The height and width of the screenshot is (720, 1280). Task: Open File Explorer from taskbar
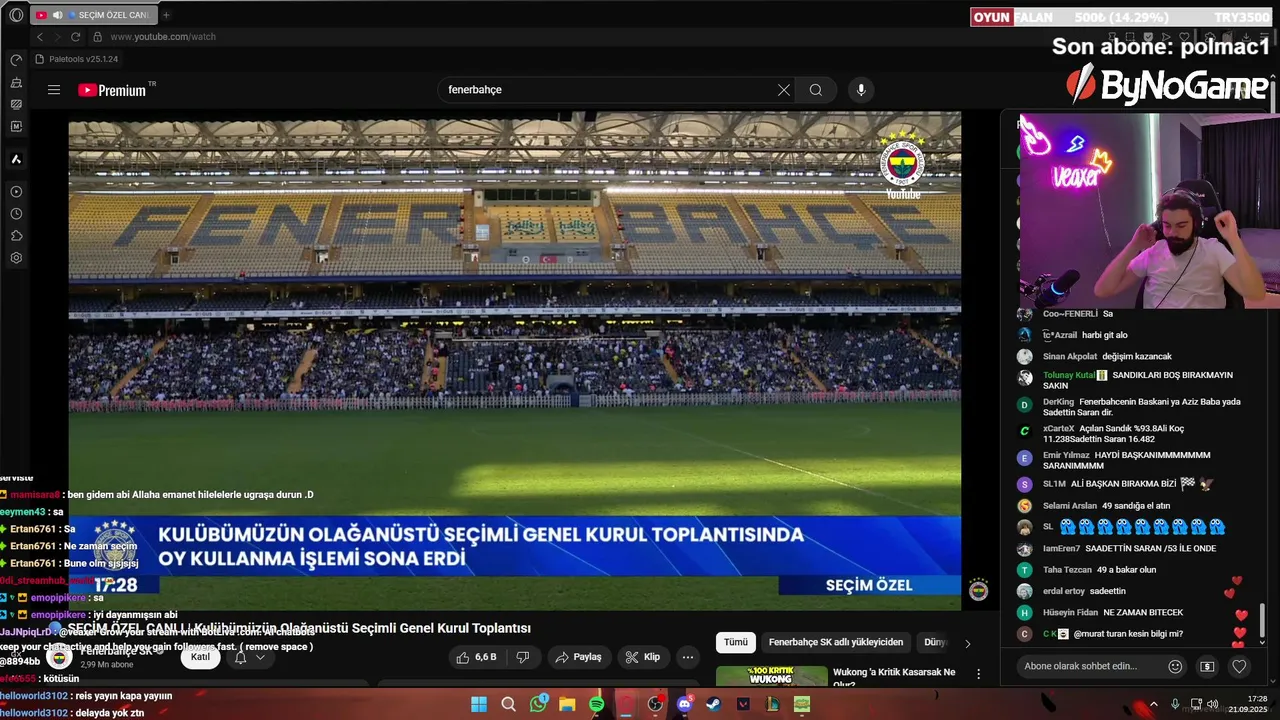coord(567,704)
